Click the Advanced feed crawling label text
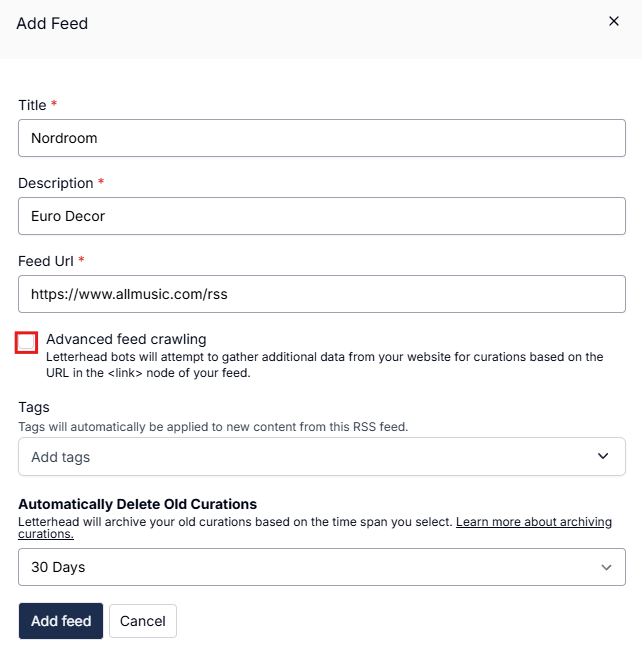The image size is (642, 655). (126, 339)
